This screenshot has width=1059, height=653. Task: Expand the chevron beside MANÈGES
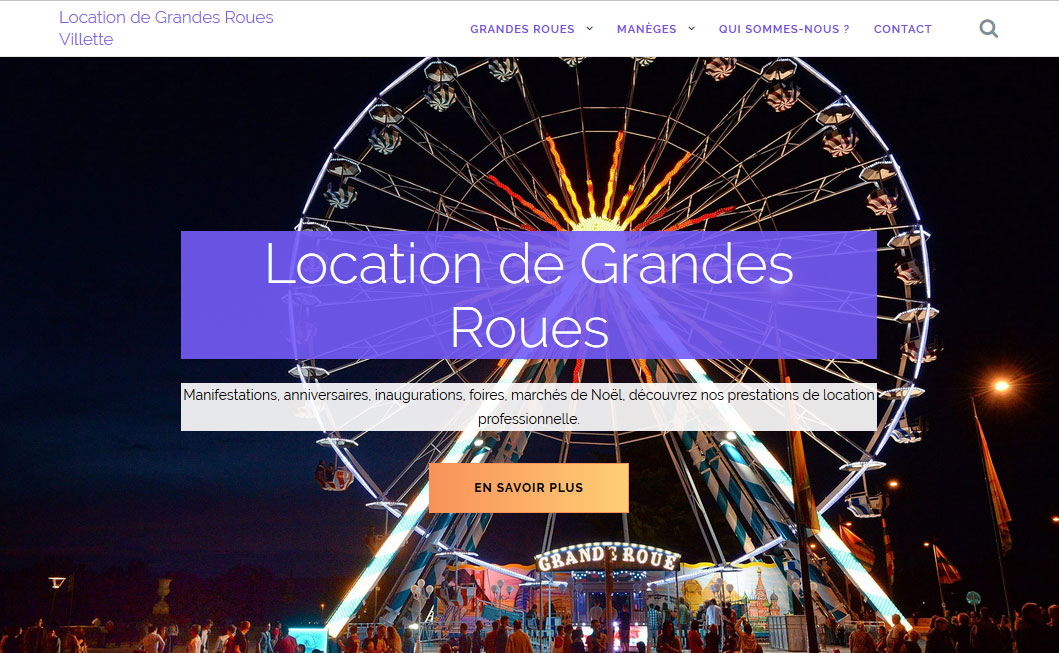[691, 28]
